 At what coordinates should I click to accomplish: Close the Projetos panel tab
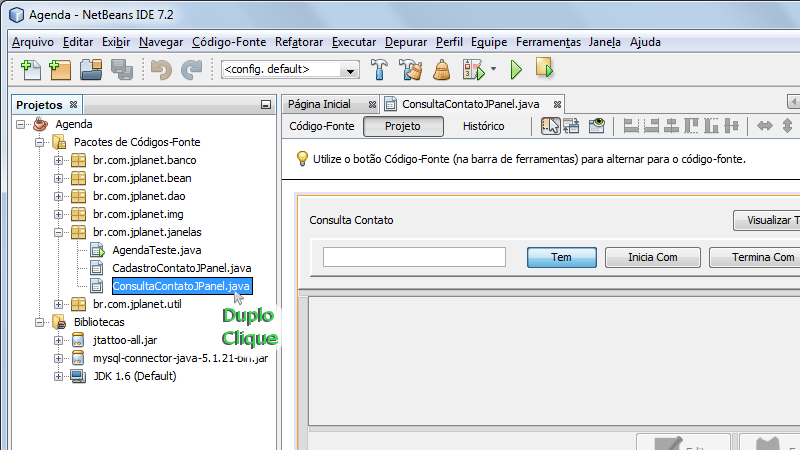click(73, 105)
